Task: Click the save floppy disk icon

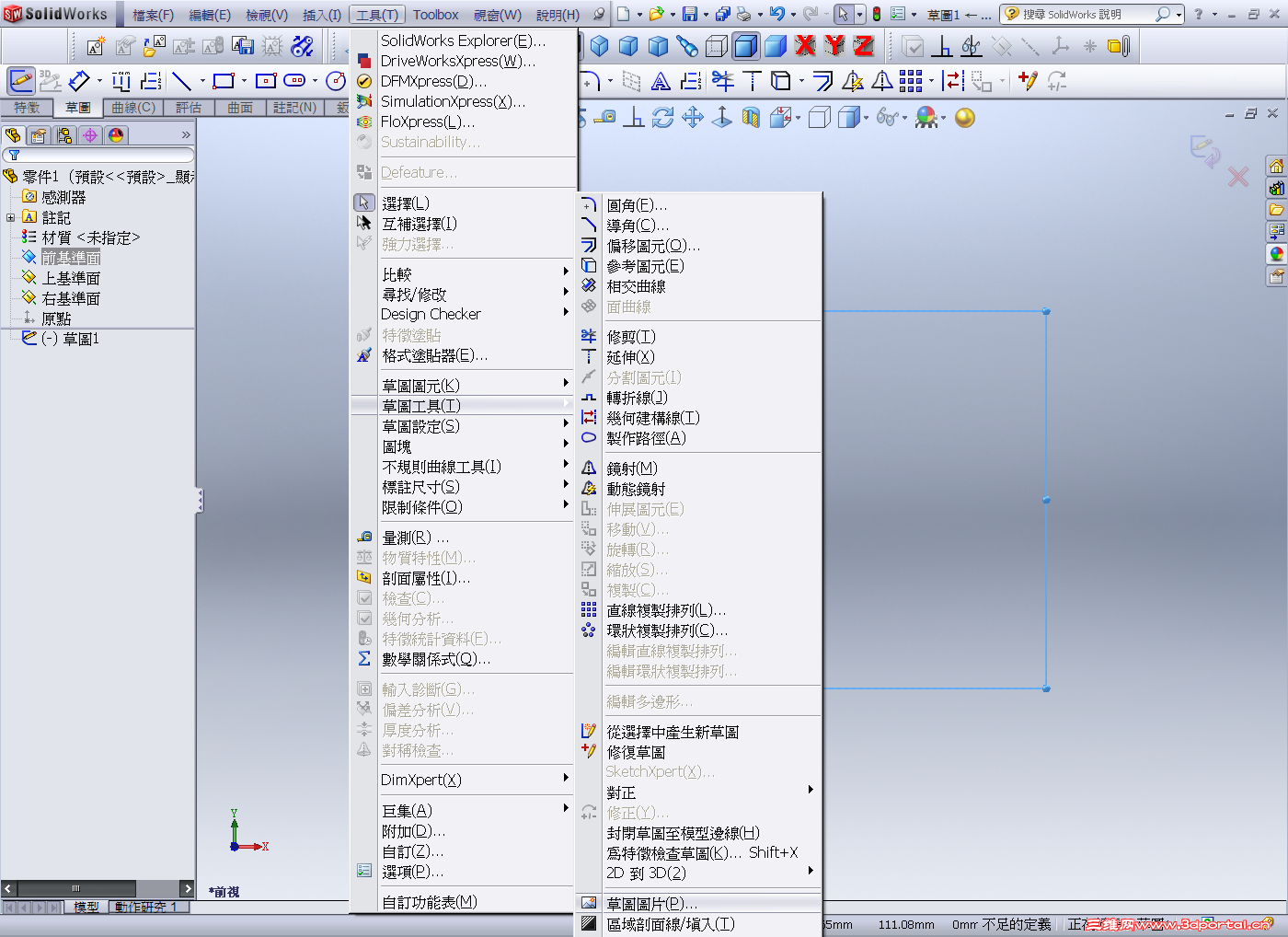Action: pyautogui.click(x=689, y=14)
